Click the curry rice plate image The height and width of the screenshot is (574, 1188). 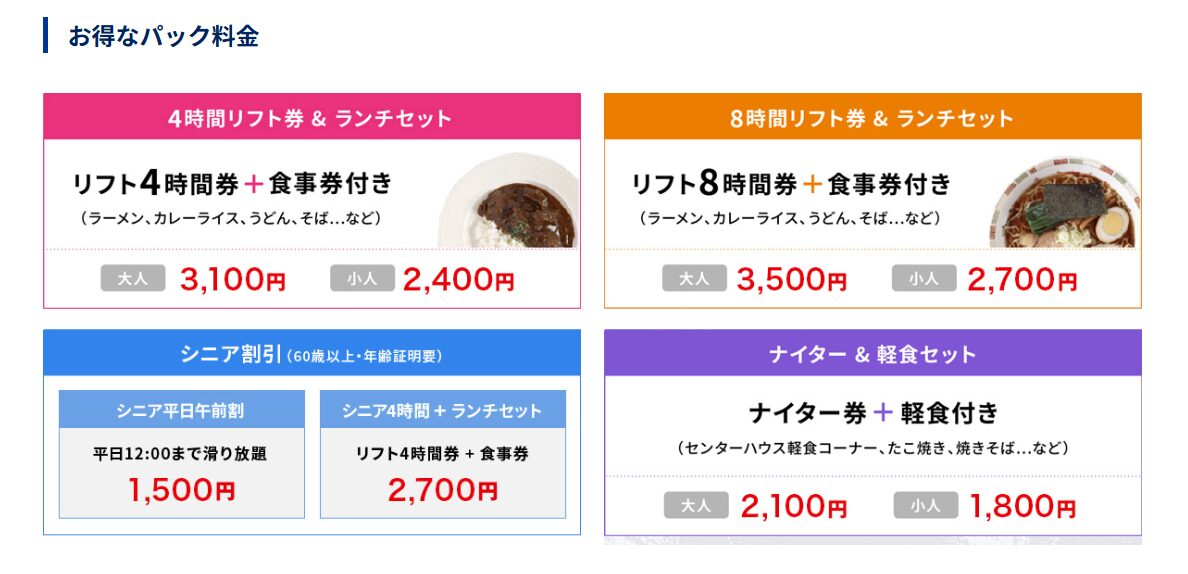(516, 203)
